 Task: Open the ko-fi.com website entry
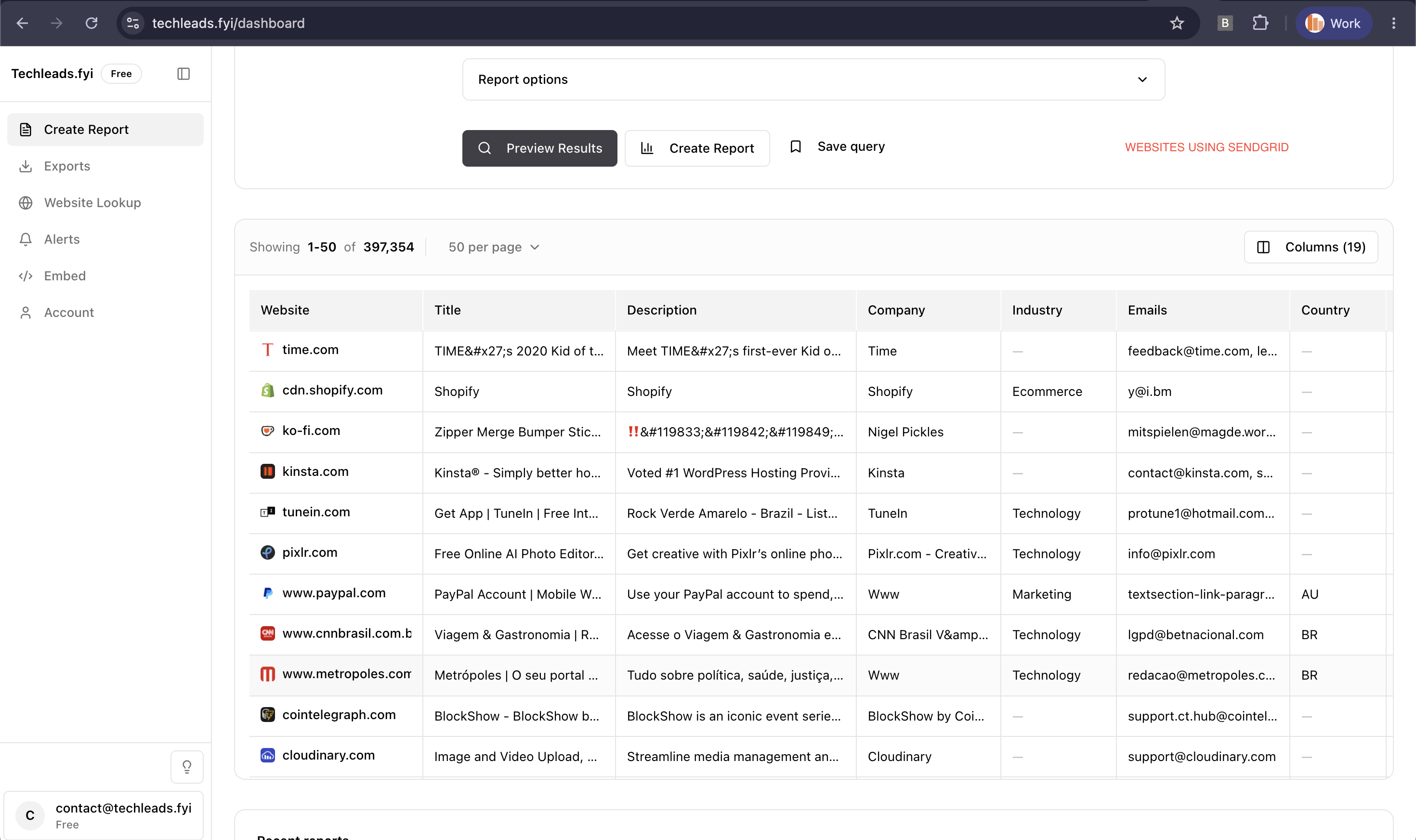coord(311,431)
